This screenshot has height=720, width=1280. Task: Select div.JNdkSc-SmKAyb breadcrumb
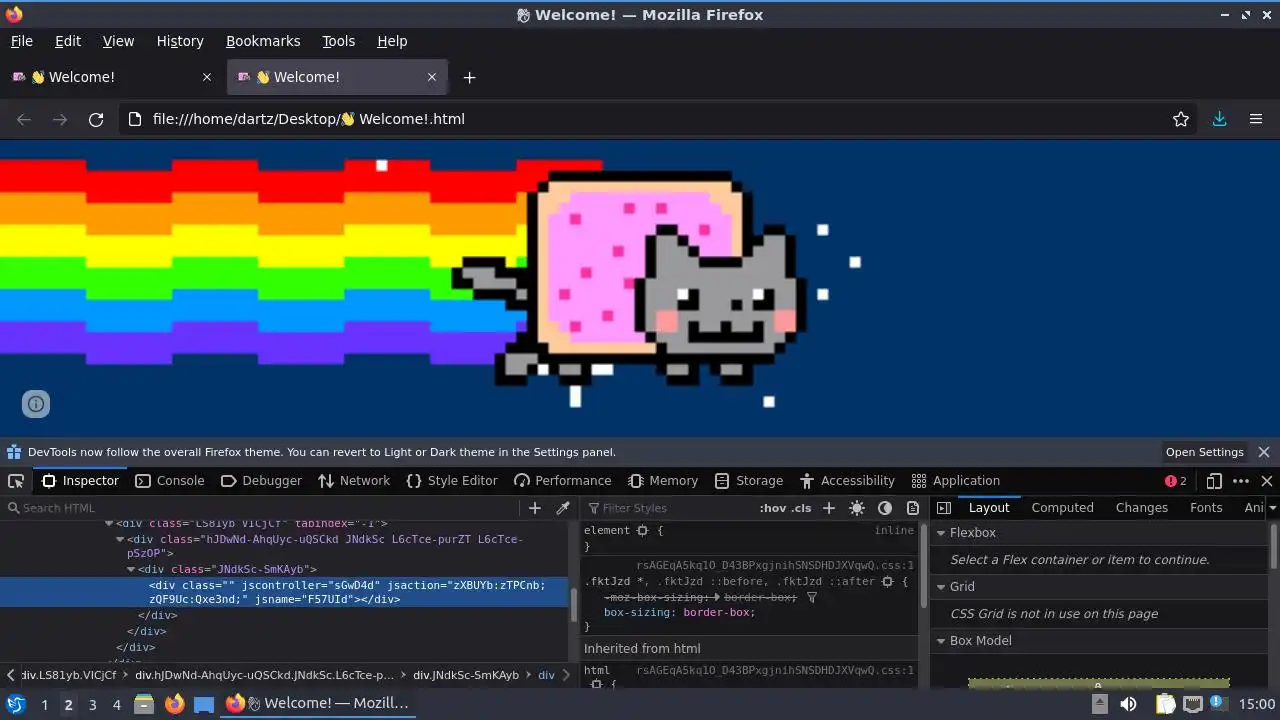(466, 675)
